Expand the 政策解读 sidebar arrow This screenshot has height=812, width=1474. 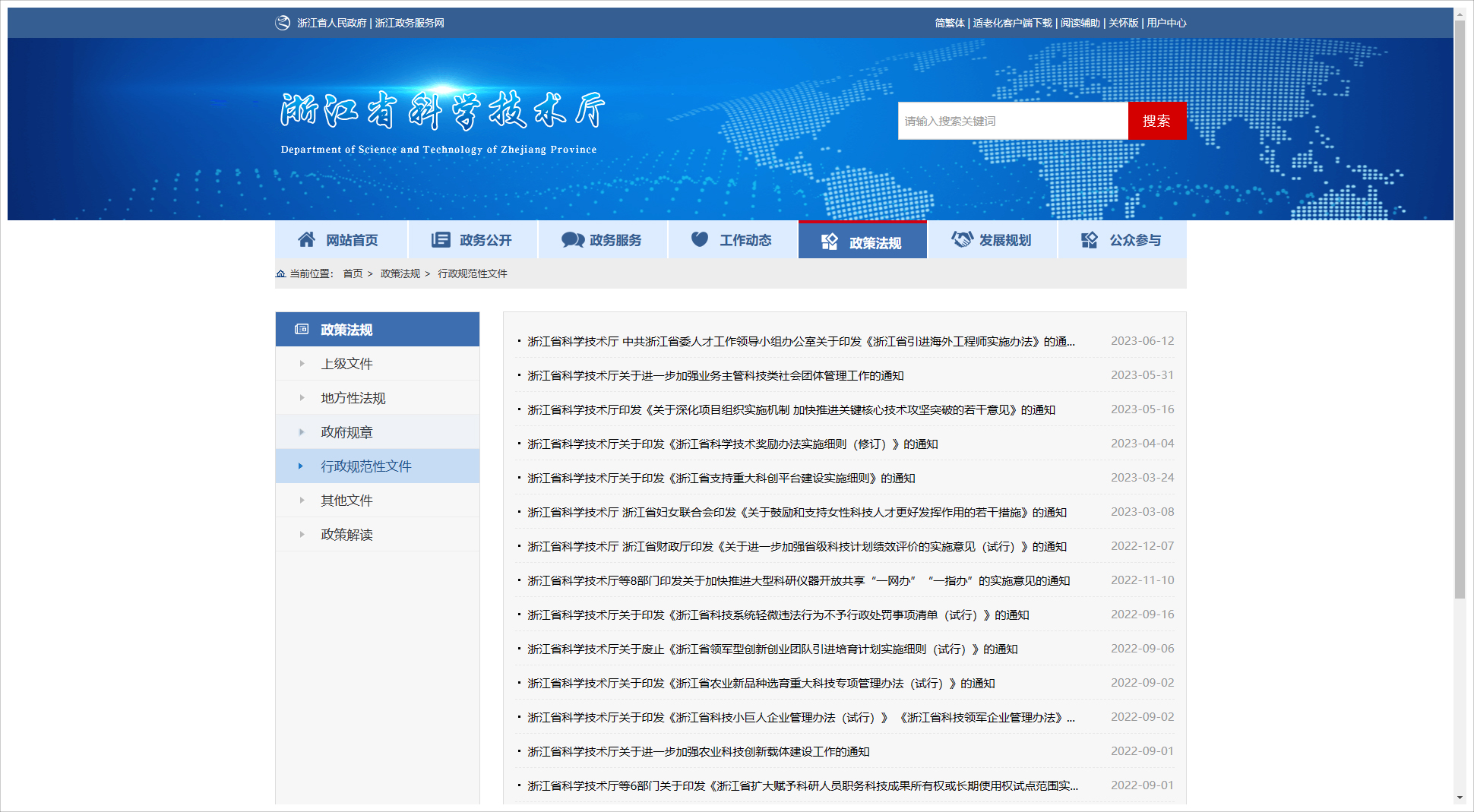(302, 535)
